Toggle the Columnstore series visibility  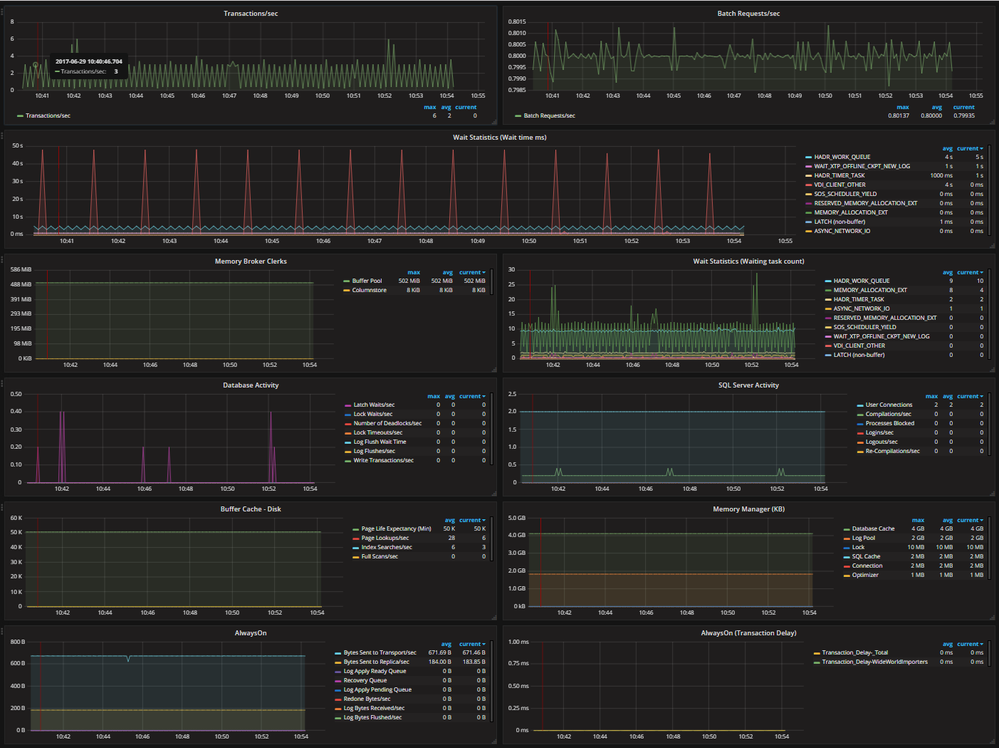tap(369, 290)
